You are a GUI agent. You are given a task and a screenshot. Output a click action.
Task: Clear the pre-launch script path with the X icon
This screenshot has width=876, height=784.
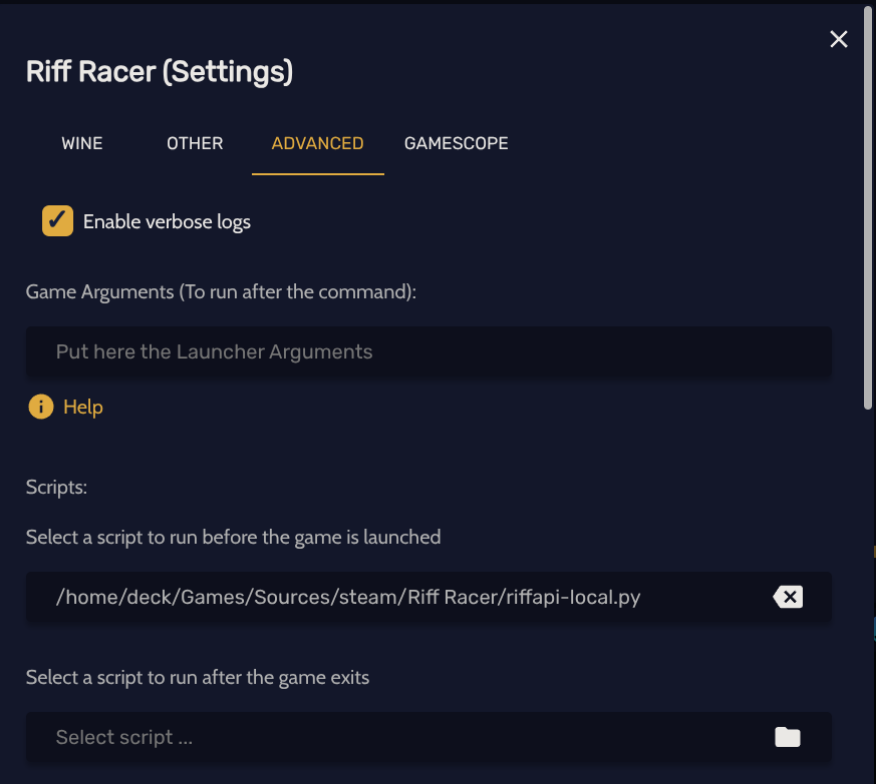[788, 597]
